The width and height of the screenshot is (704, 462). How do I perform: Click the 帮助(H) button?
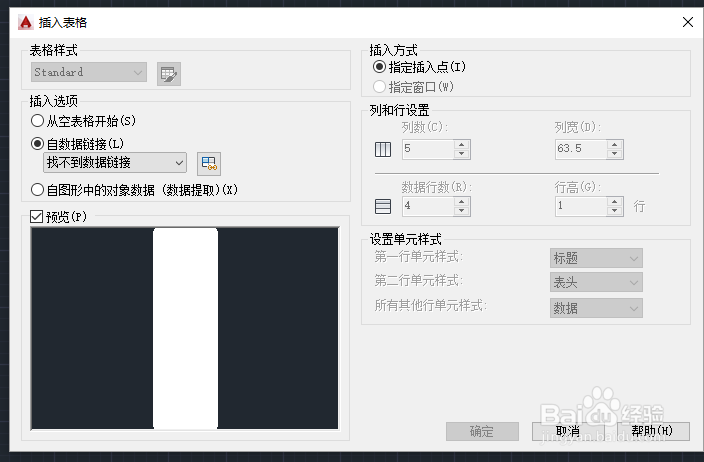[653, 431]
